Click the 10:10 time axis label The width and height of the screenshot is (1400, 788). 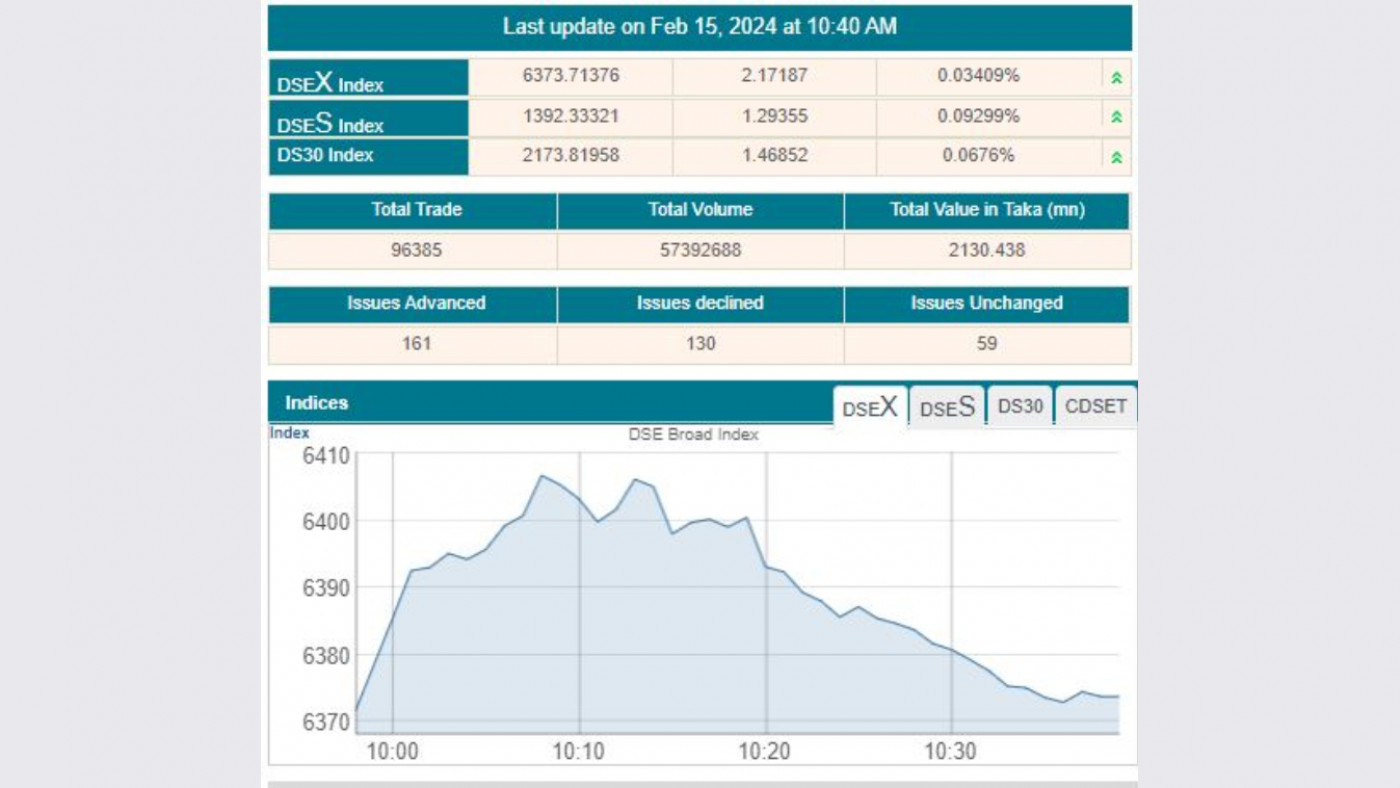point(579,752)
